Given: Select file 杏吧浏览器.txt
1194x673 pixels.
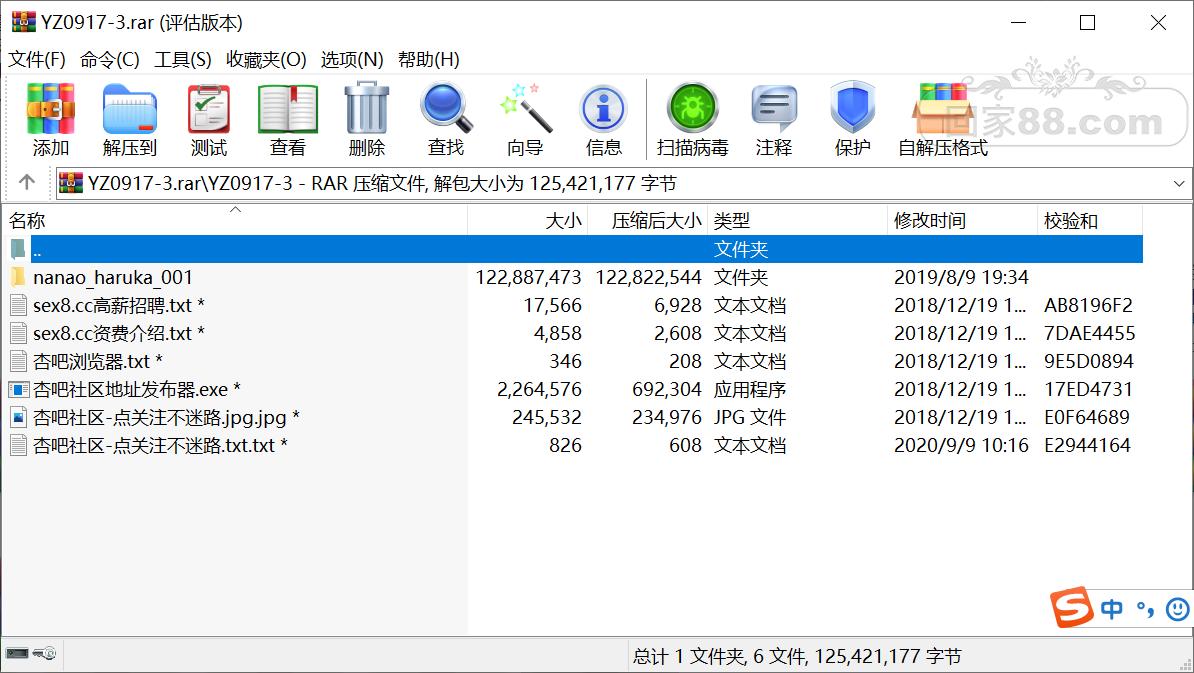Looking at the screenshot, I should click(x=97, y=362).
